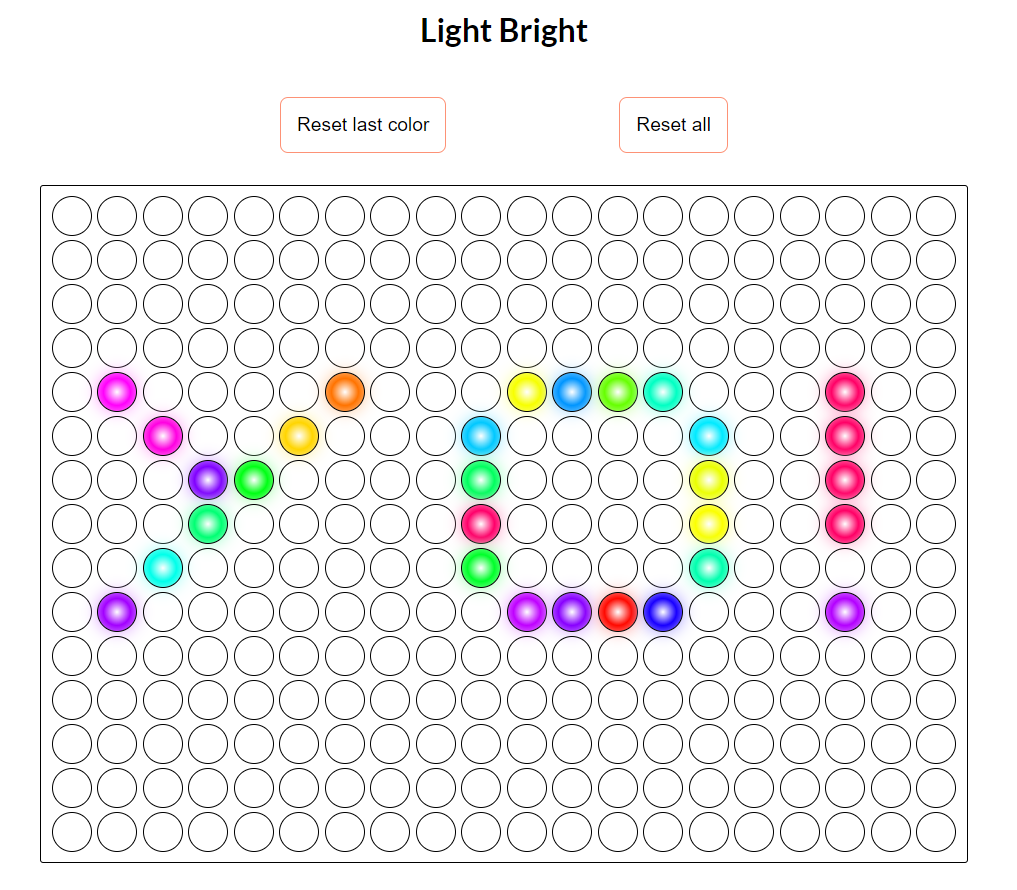Click the top-right empty peg of grid
Image resolution: width=1017 pixels, height=890 pixels.
(936, 216)
